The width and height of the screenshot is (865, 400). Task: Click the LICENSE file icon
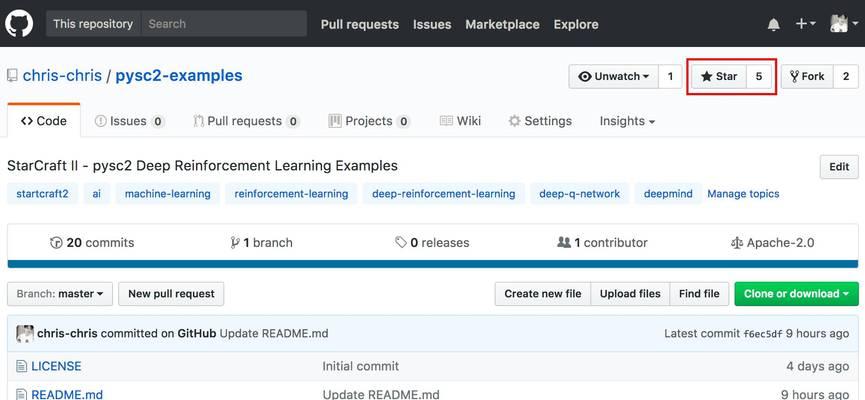point(22,366)
